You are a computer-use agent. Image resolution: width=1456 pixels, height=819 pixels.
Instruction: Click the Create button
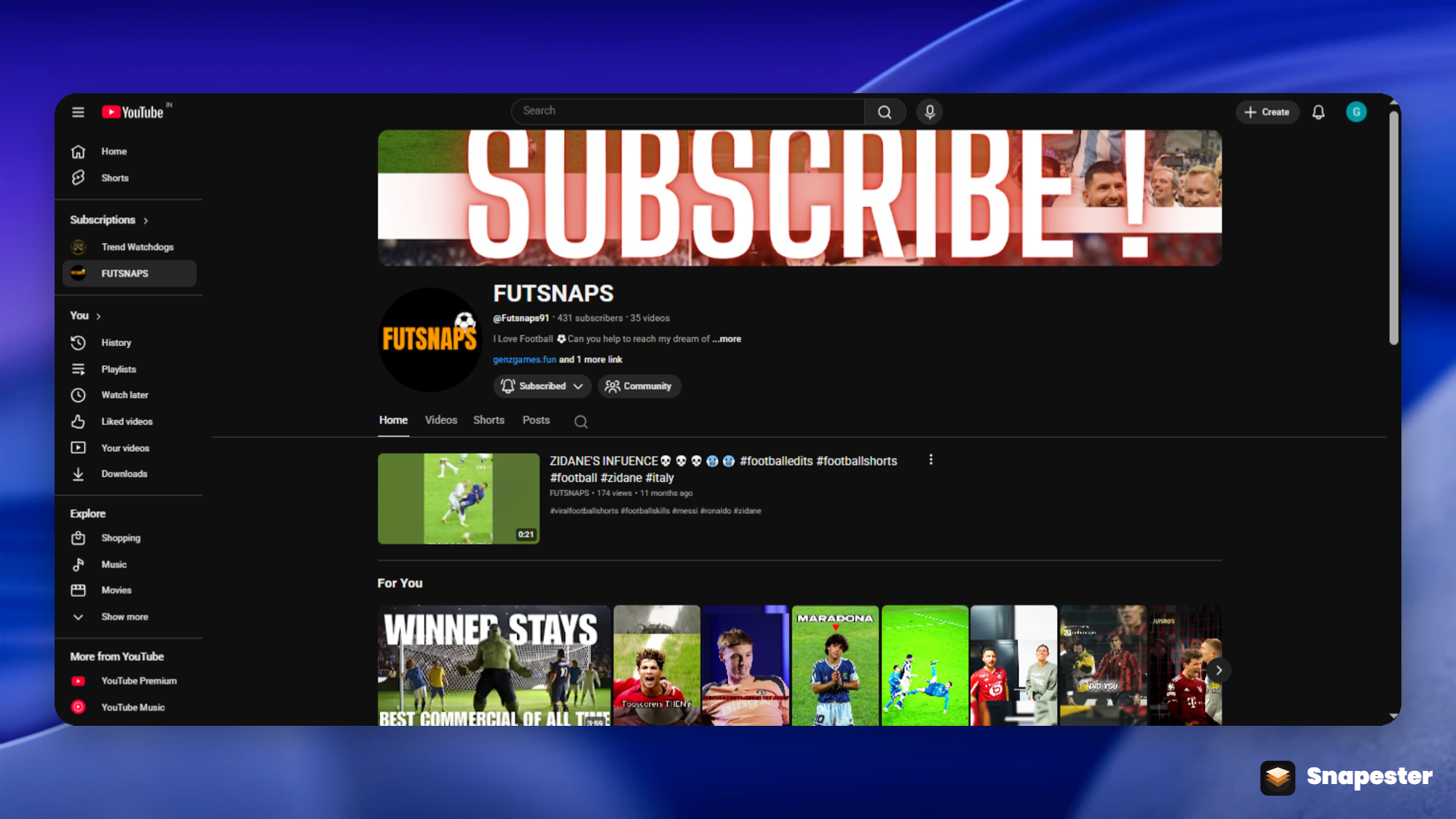[1267, 112]
